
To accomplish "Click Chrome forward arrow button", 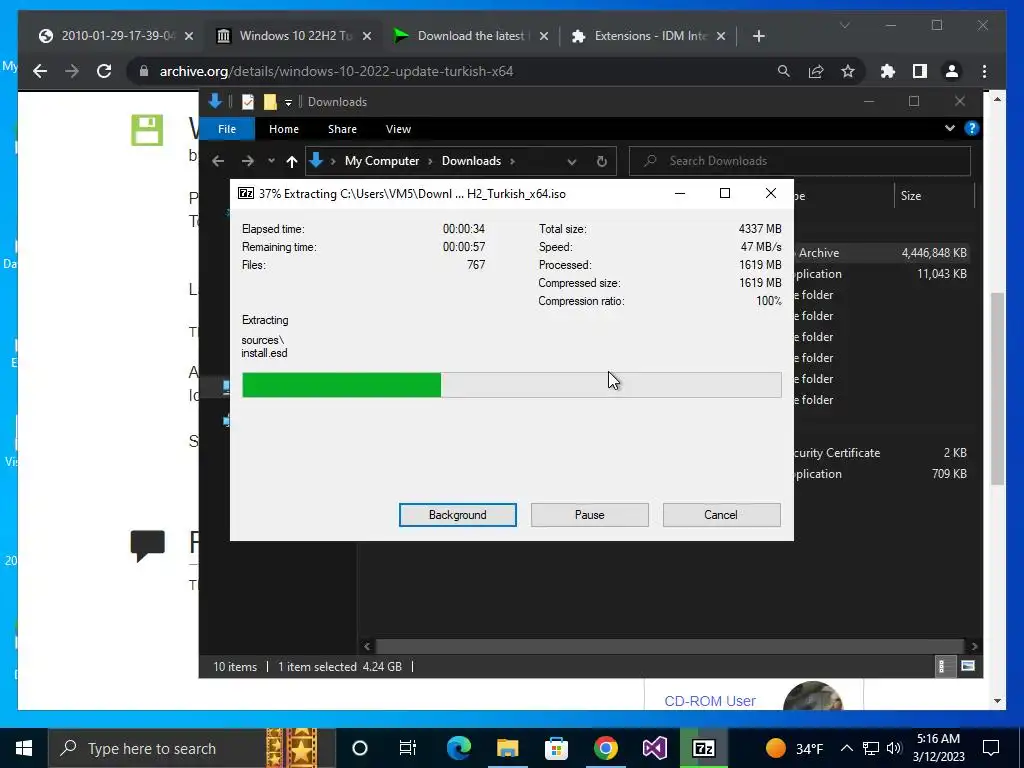I will [x=72, y=71].
